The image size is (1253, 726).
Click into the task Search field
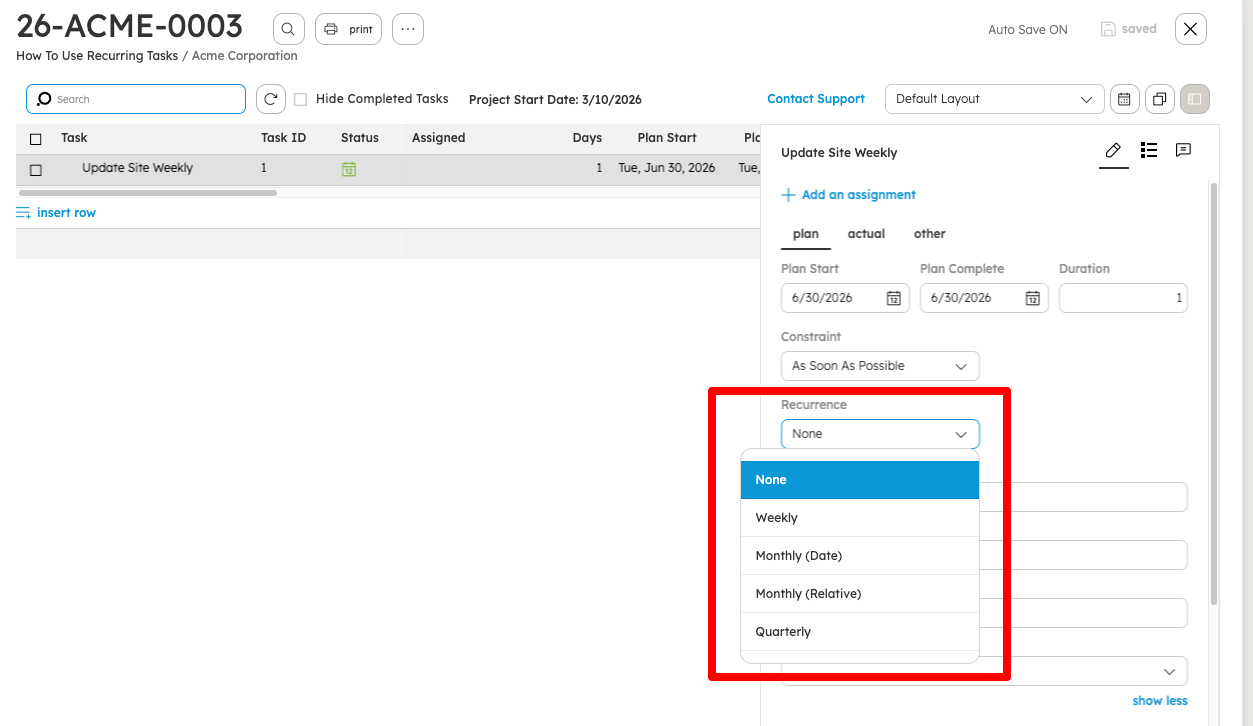[x=136, y=99]
